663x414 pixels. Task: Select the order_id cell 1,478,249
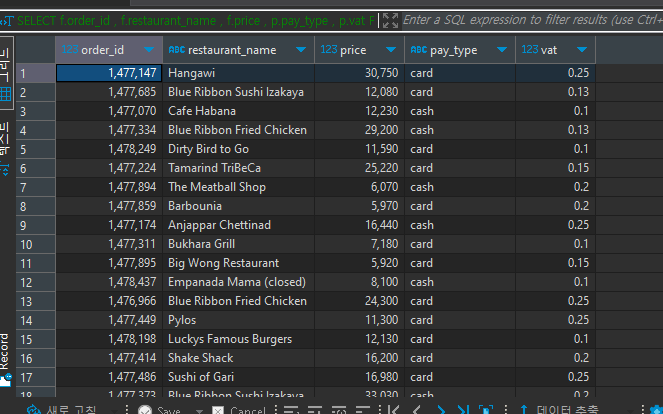point(109,149)
